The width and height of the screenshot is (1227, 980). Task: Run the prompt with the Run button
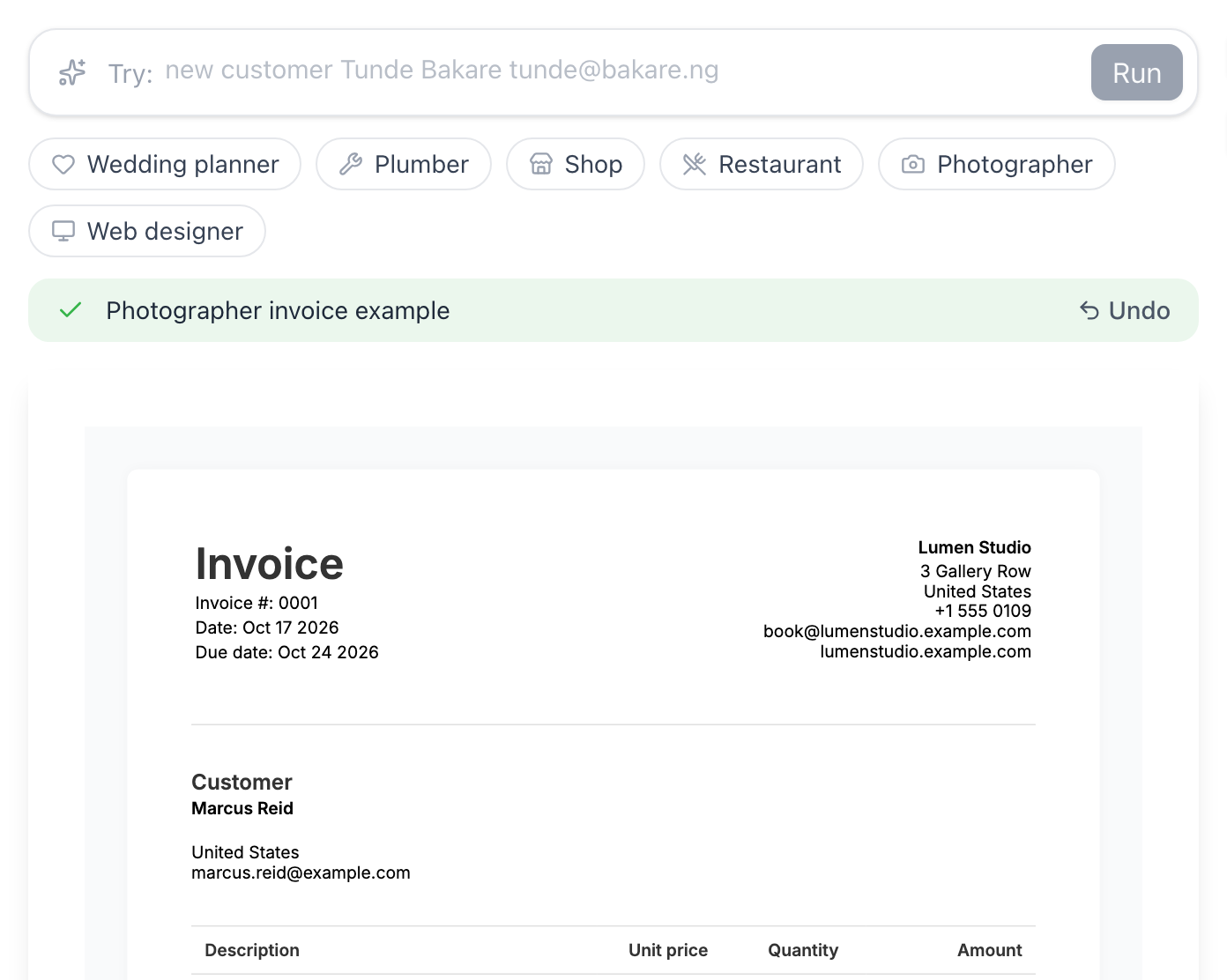pyautogui.click(x=1136, y=72)
